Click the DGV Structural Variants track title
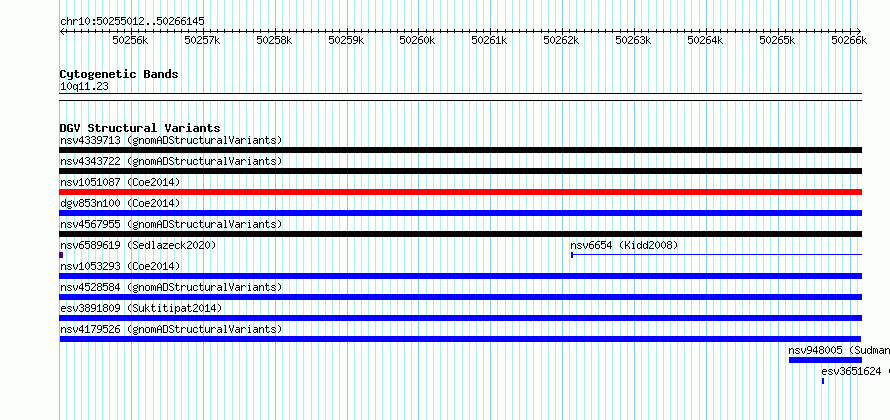 140,128
